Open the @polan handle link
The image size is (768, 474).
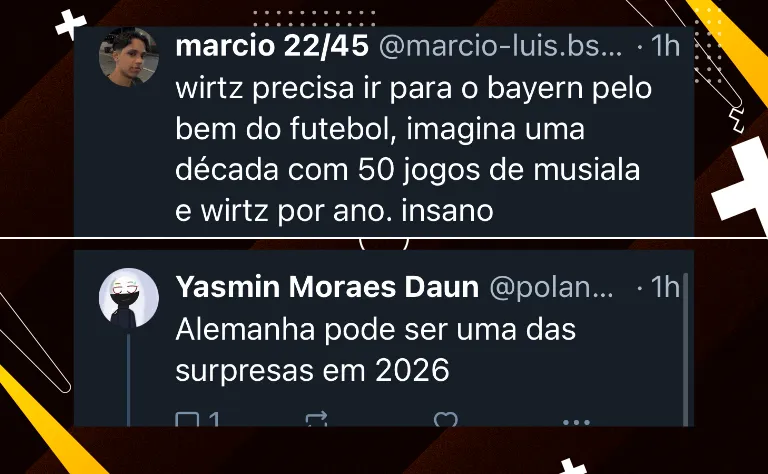click(x=551, y=288)
